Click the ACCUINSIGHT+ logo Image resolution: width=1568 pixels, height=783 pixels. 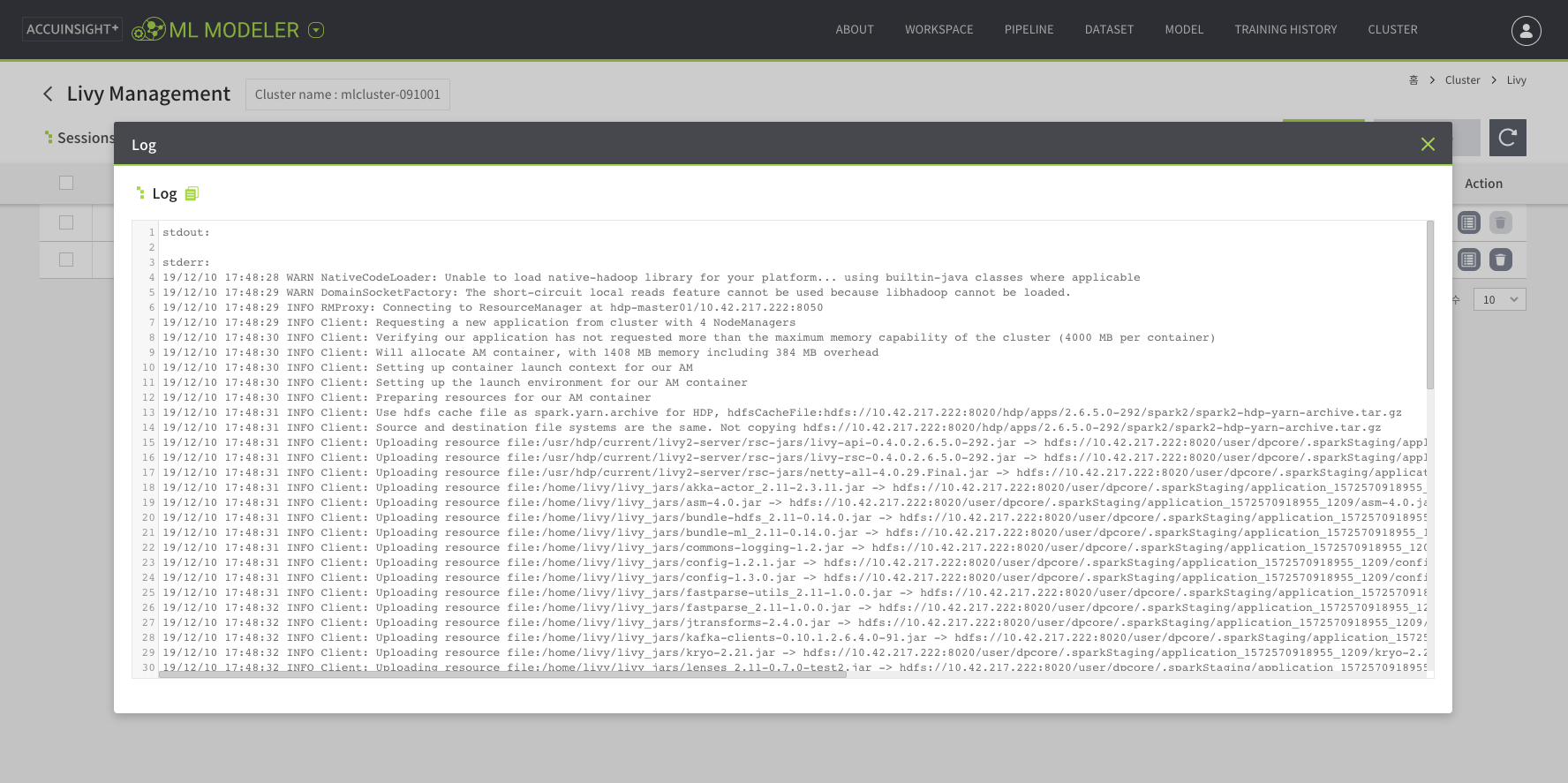pos(72,29)
